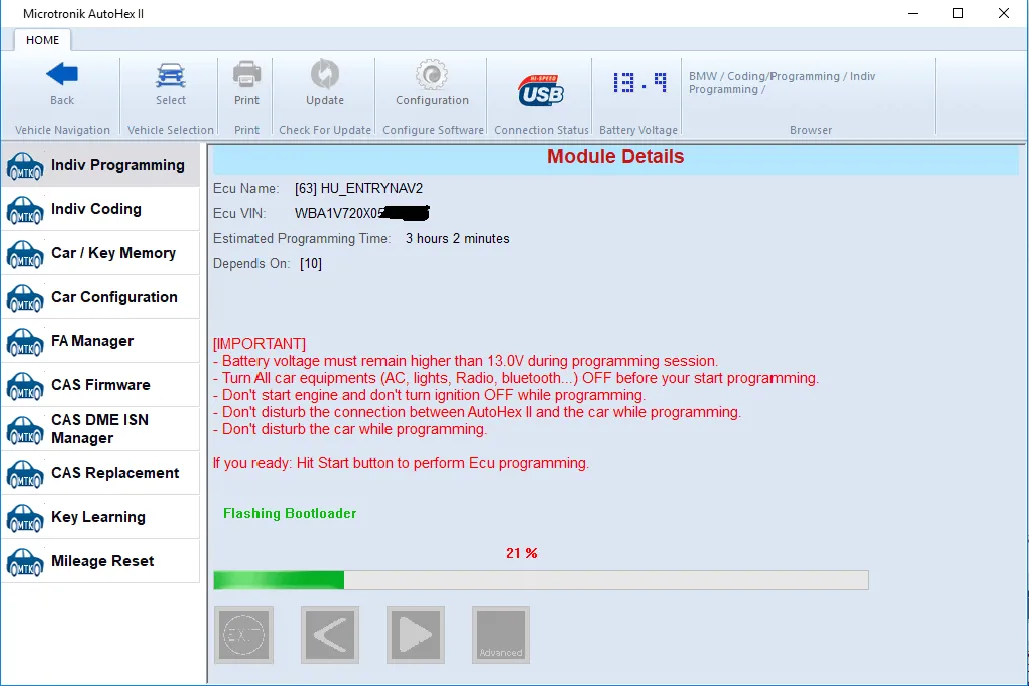
Task: Check for software Update icon
Action: (325, 74)
